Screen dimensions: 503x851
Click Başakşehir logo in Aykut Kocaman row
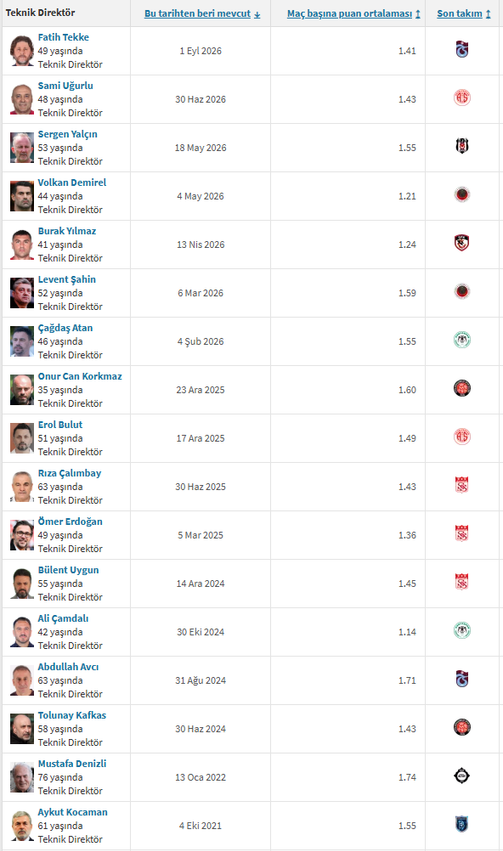pyautogui.click(x=462, y=825)
